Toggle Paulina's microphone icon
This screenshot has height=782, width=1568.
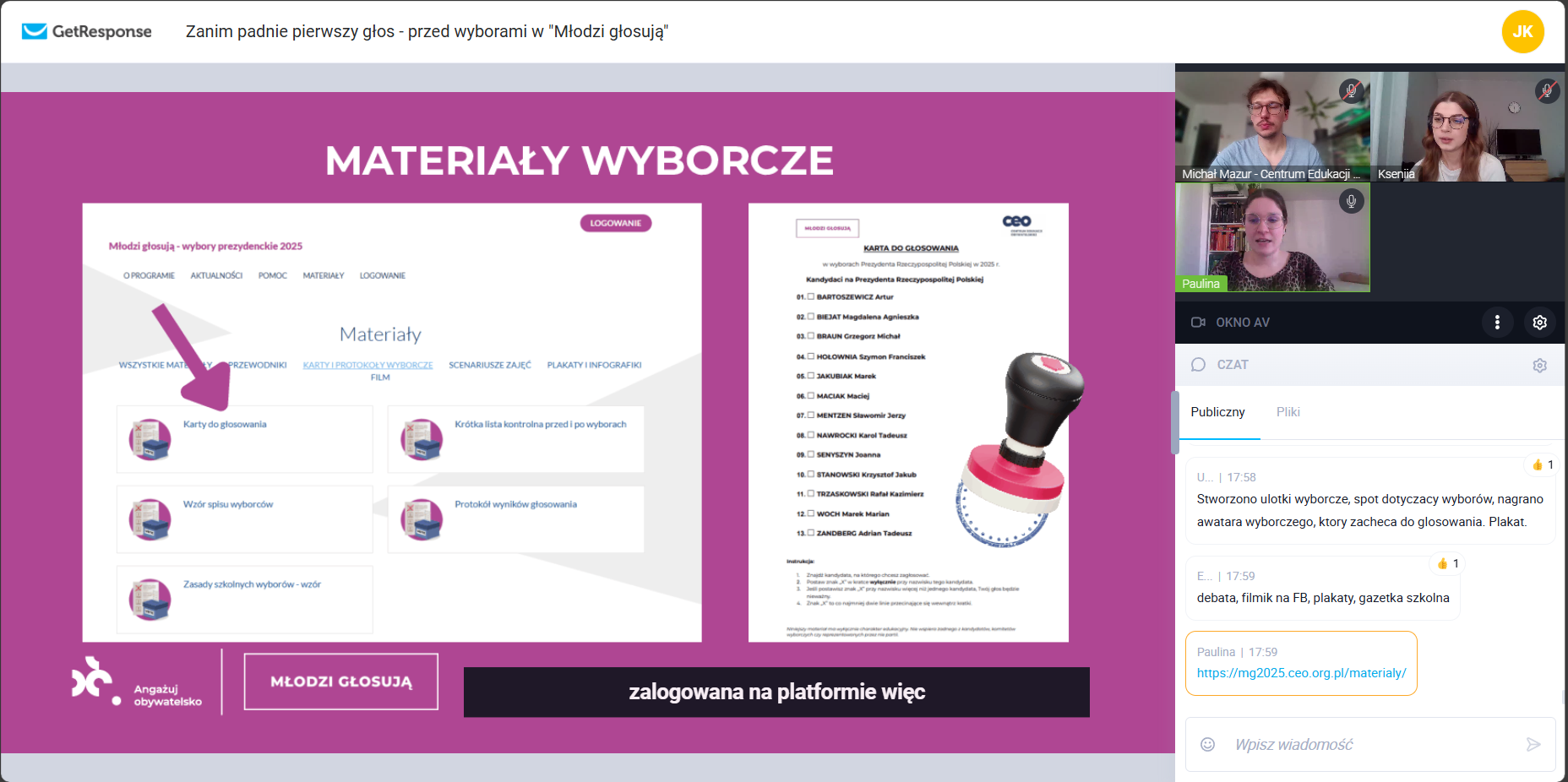pos(1351,201)
